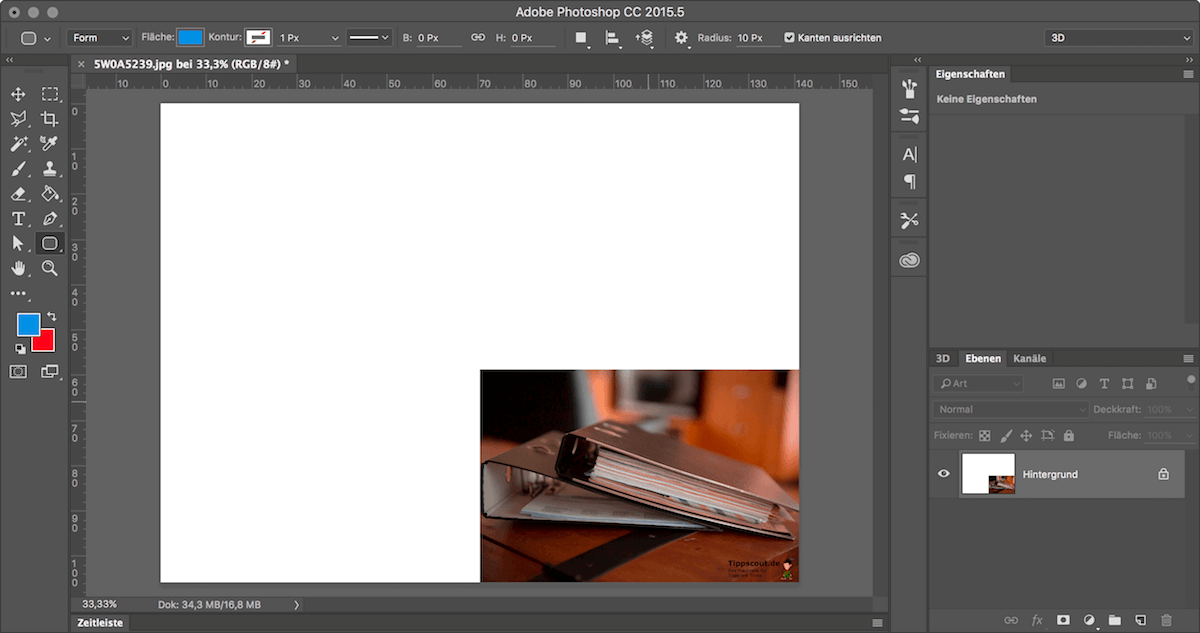Select the Path Selection arrow tool
This screenshot has width=1200, height=633.
point(18,243)
